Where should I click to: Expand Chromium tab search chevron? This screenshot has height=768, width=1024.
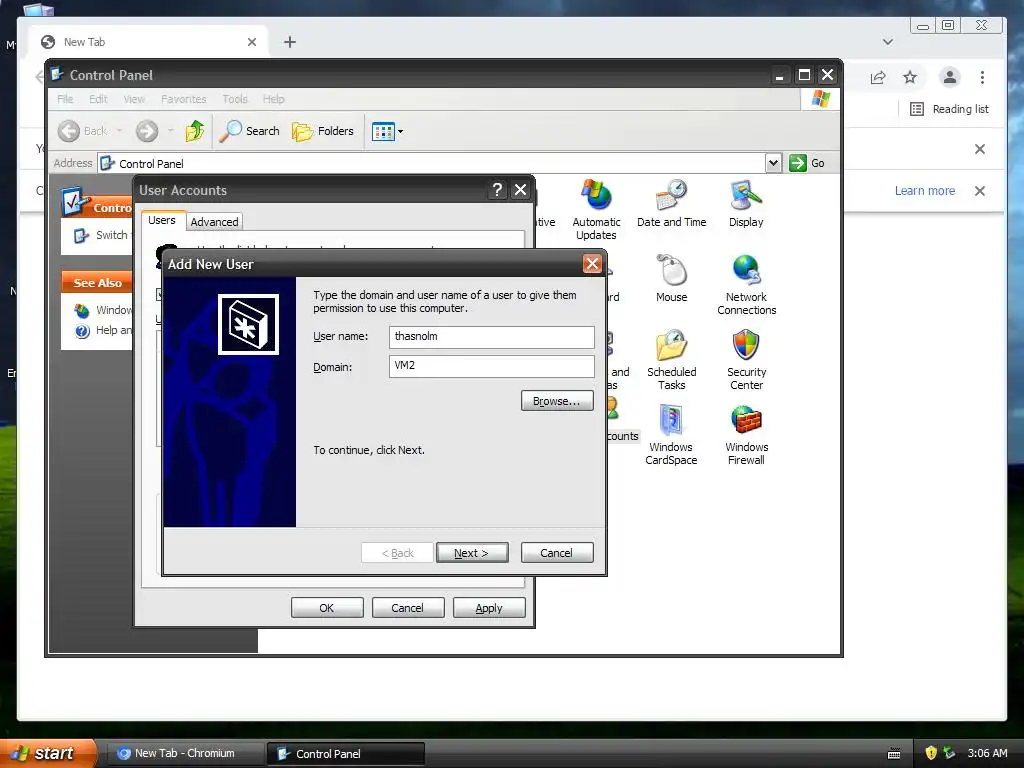pyautogui.click(x=888, y=42)
